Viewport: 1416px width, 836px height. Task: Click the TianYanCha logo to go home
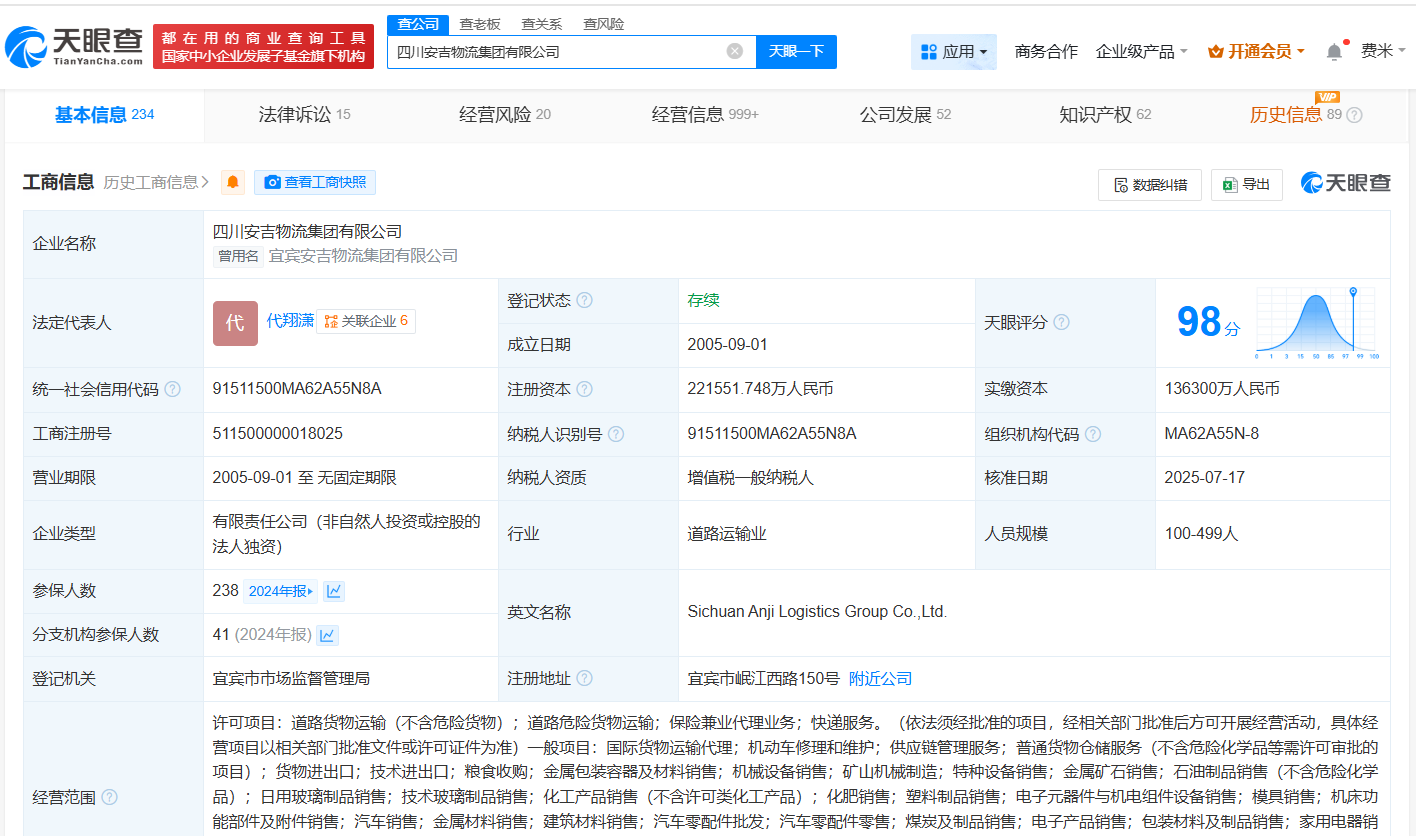click(75, 45)
